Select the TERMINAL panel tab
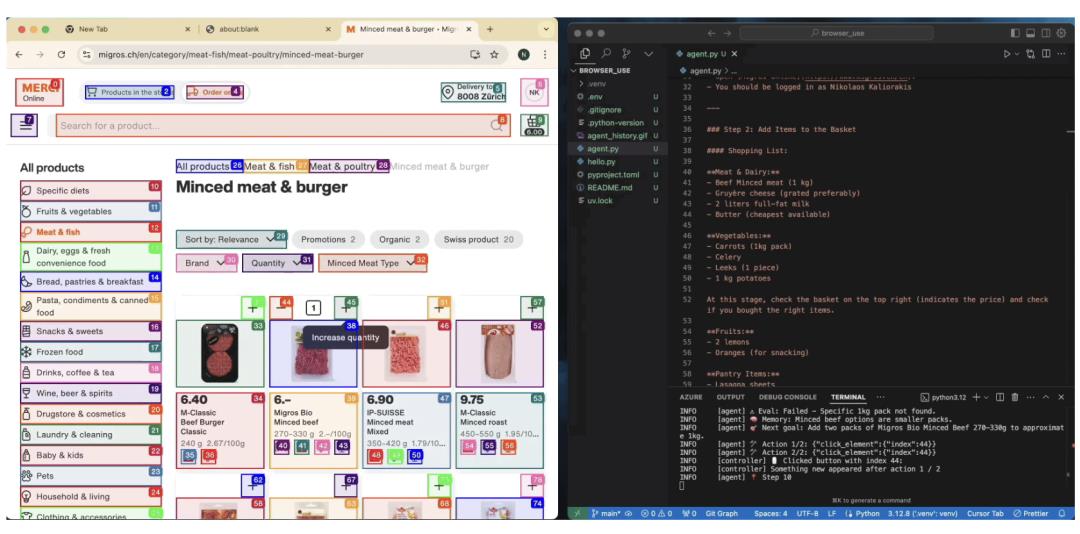This screenshot has height=534, width=1080. click(848, 398)
